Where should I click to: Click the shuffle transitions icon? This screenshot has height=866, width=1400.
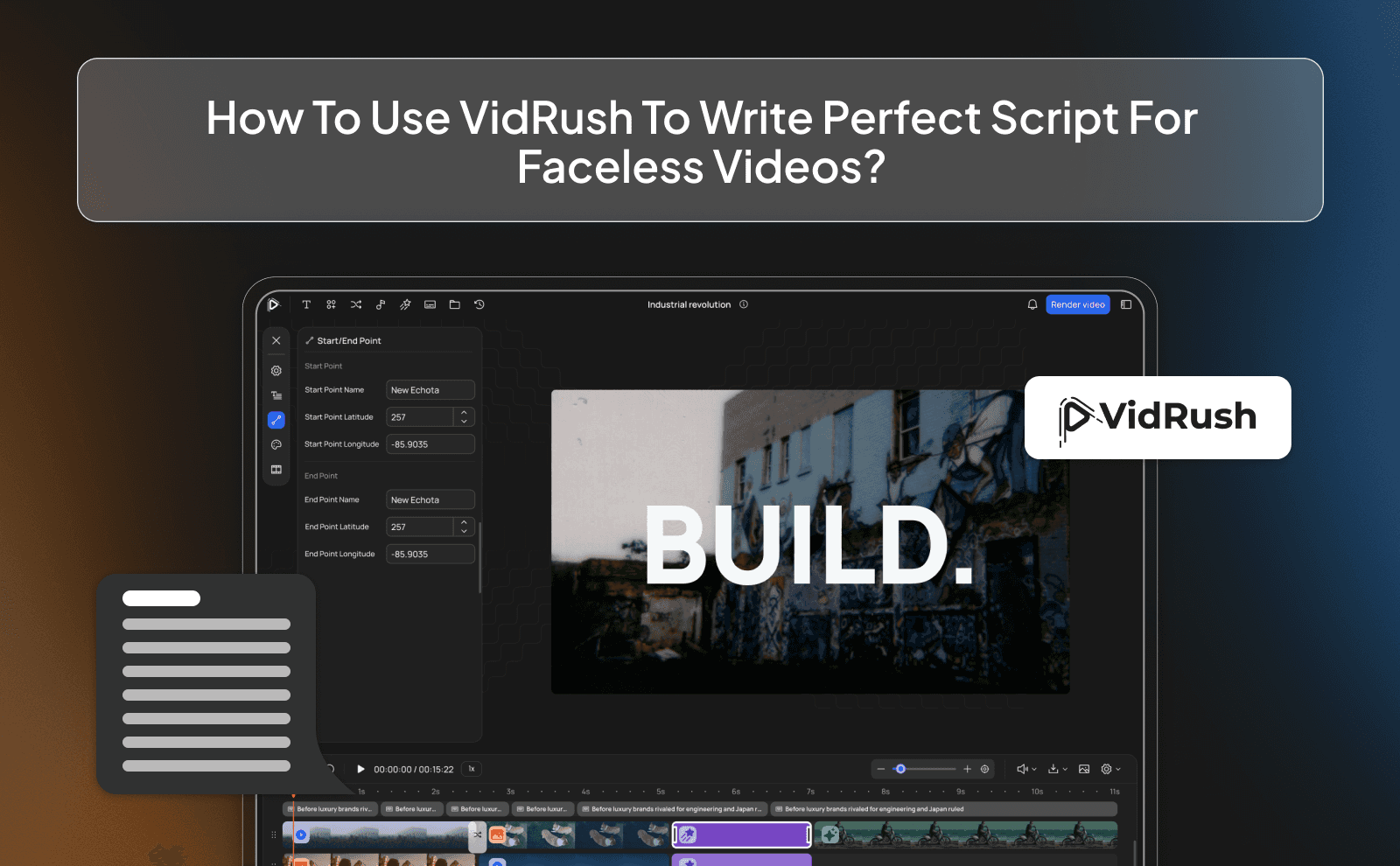click(x=356, y=304)
